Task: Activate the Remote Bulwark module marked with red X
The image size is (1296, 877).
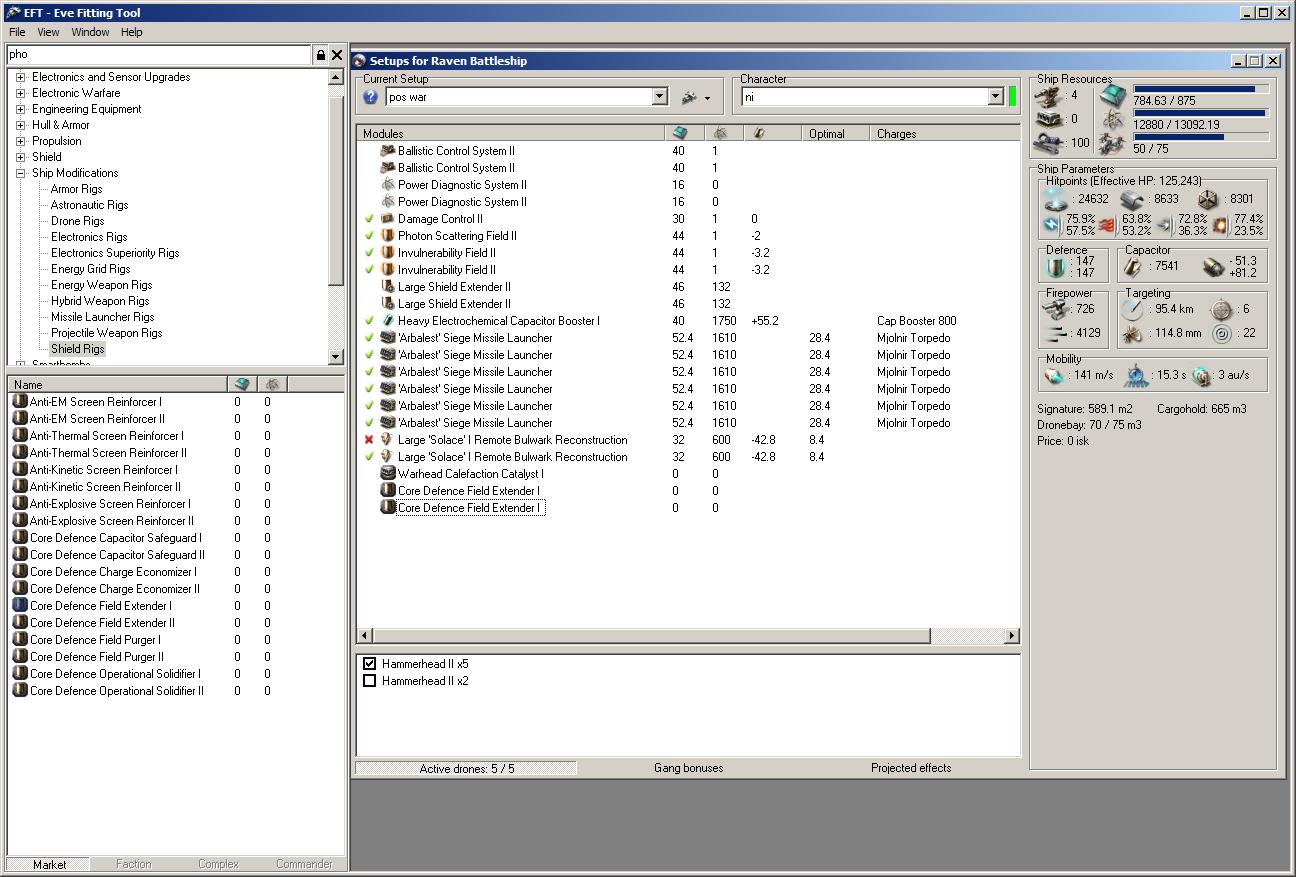Action: (369, 440)
